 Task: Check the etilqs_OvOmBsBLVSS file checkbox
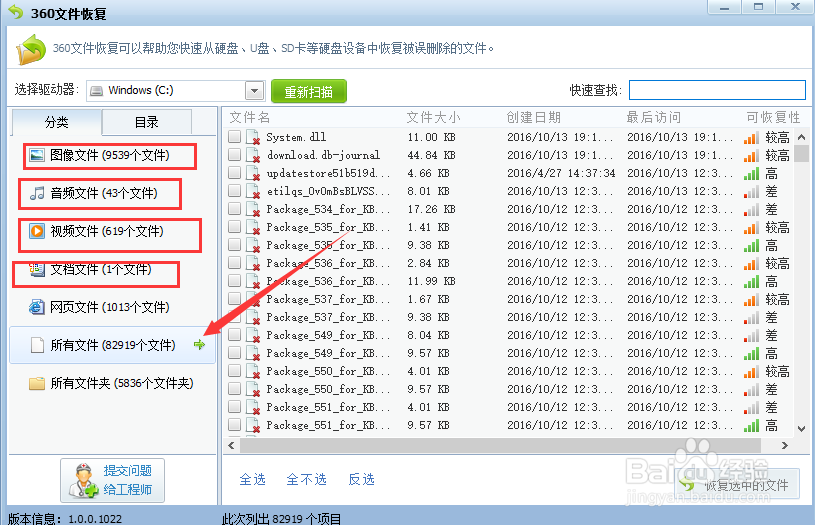[x=234, y=191]
